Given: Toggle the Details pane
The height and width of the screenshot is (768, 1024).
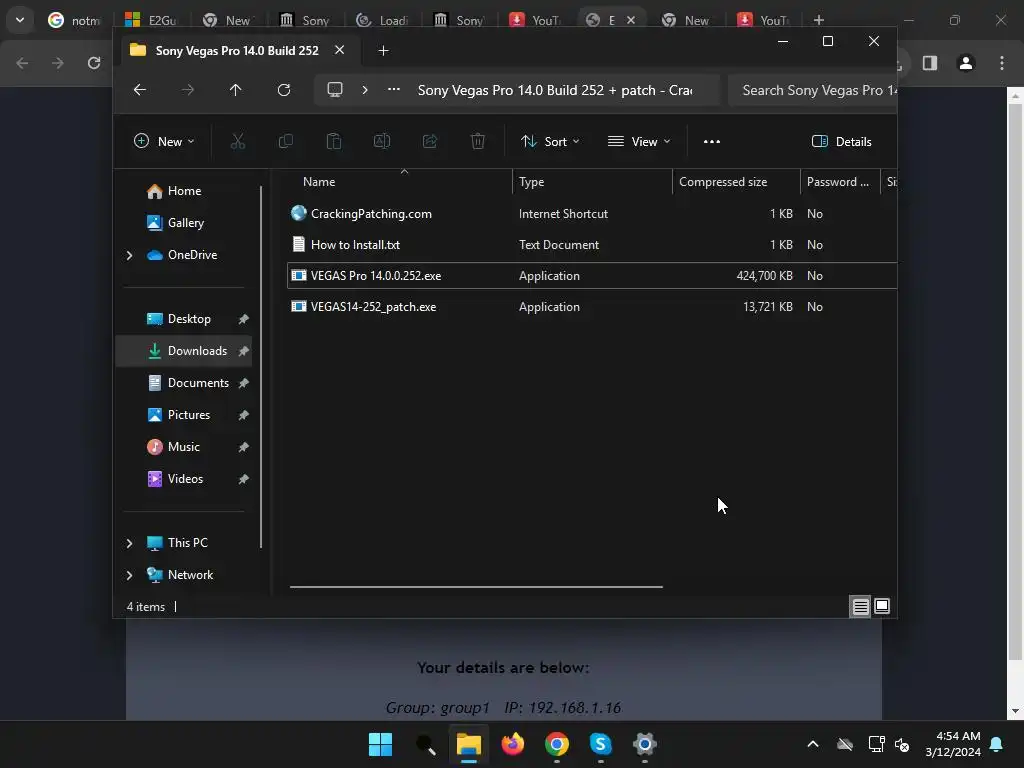Looking at the screenshot, I should click(x=841, y=141).
